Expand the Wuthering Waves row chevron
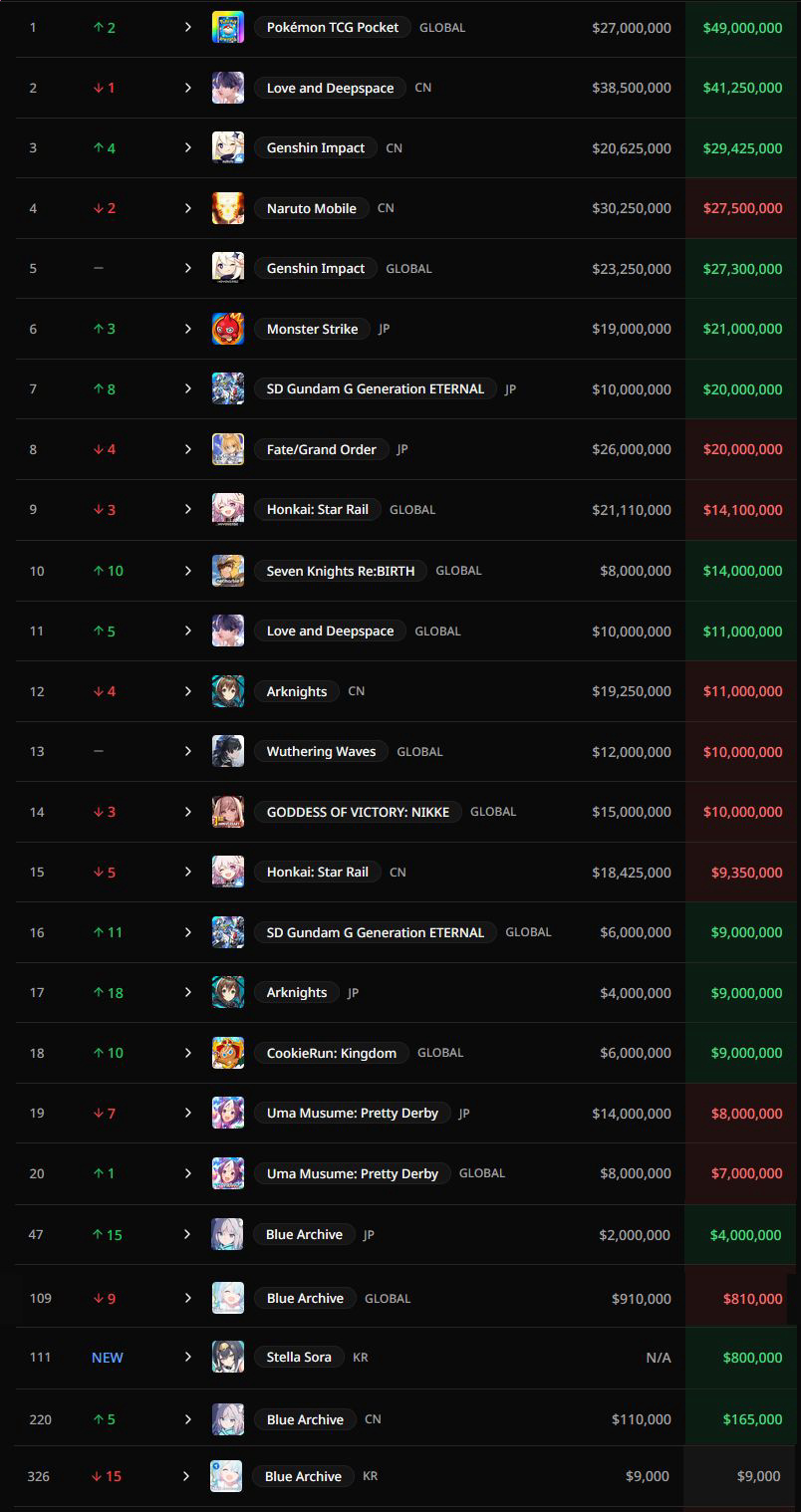This screenshot has width=801, height=1512. tap(187, 751)
